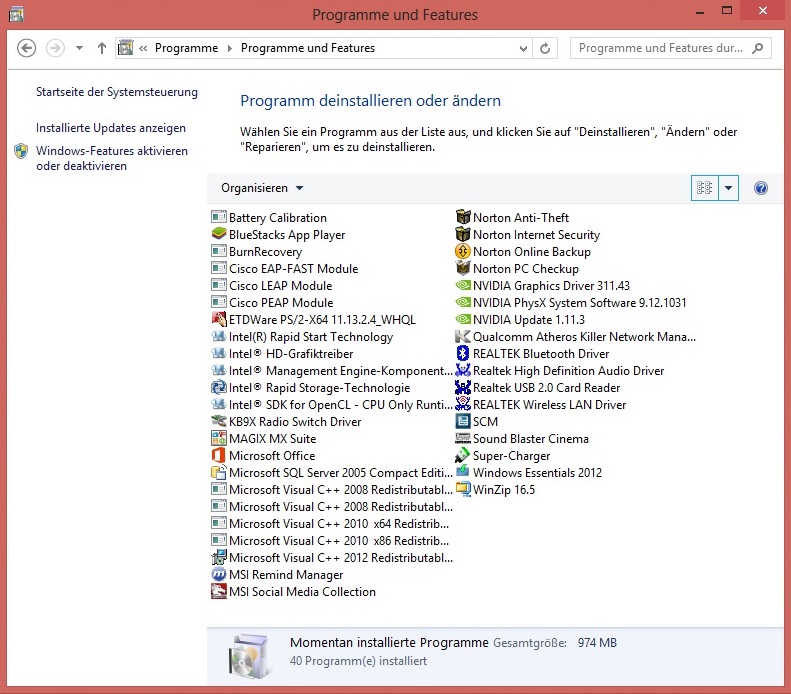
Task: Select Microsoft Visual C++ 2010 x64 entry
Action: tap(330, 524)
